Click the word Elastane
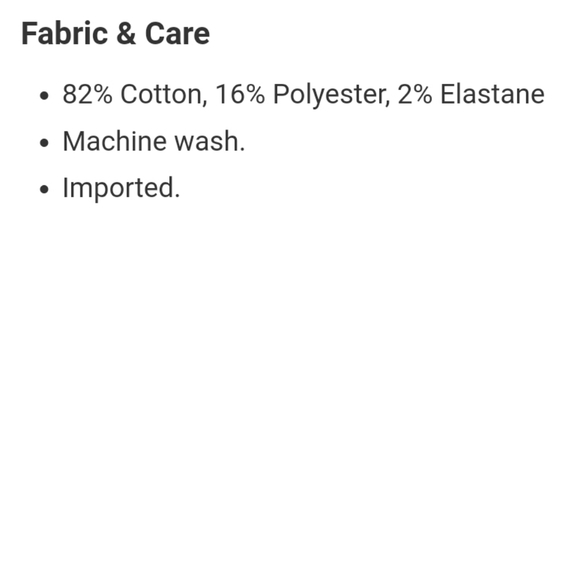The image size is (580, 580). 492,94
